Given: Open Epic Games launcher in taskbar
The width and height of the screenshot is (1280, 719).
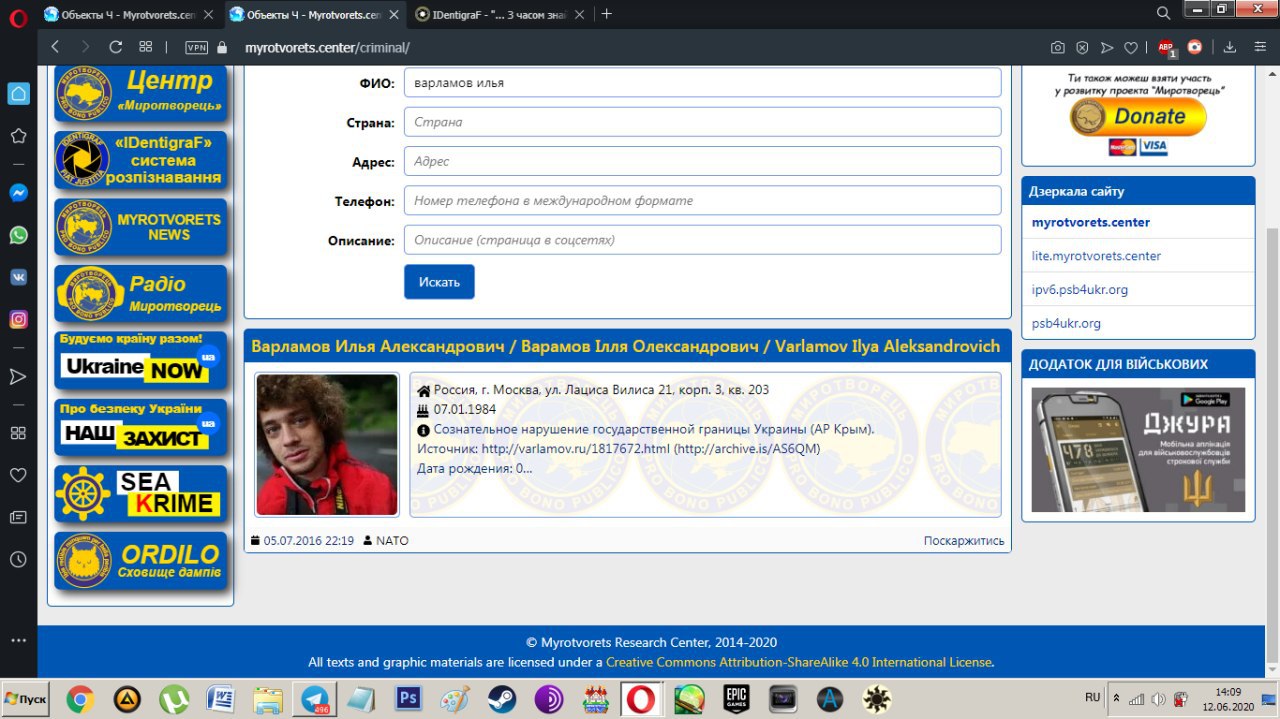Looking at the screenshot, I should click(737, 698).
